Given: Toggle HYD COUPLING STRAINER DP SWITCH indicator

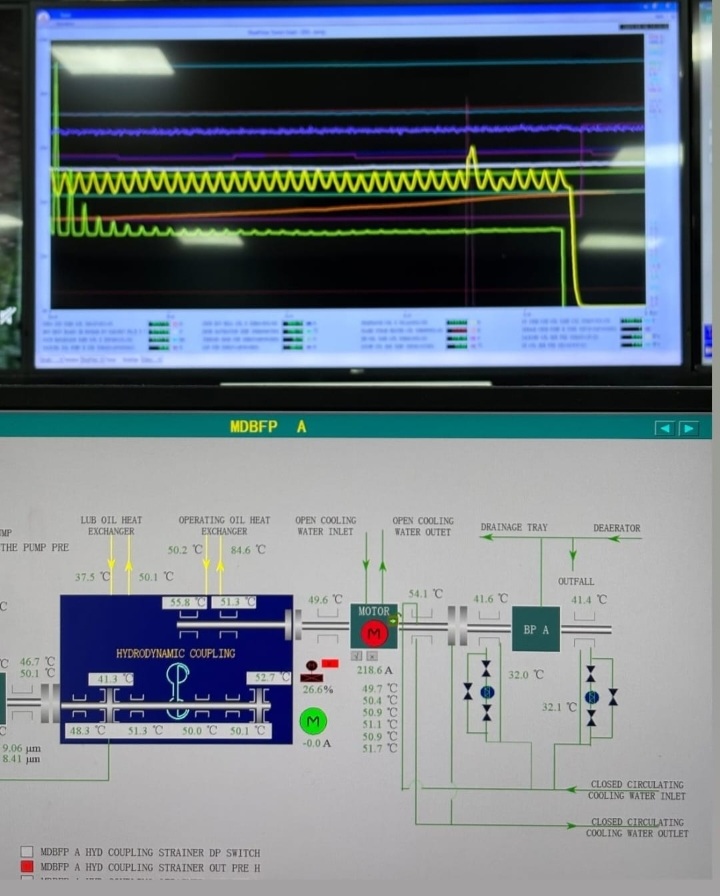Looking at the screenshot, I should click(27, 852).
